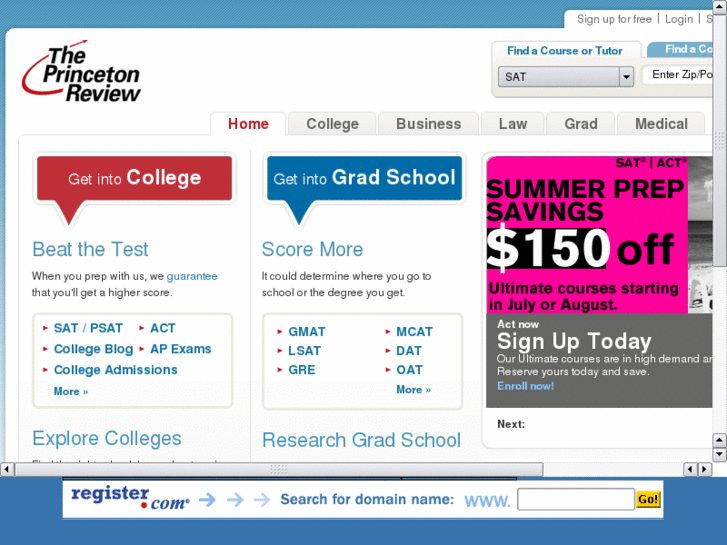Image resolution: width=727 pixels, height=545 pixels.
Task: Open the AP Exams link
Action: (x=180, y=349)
